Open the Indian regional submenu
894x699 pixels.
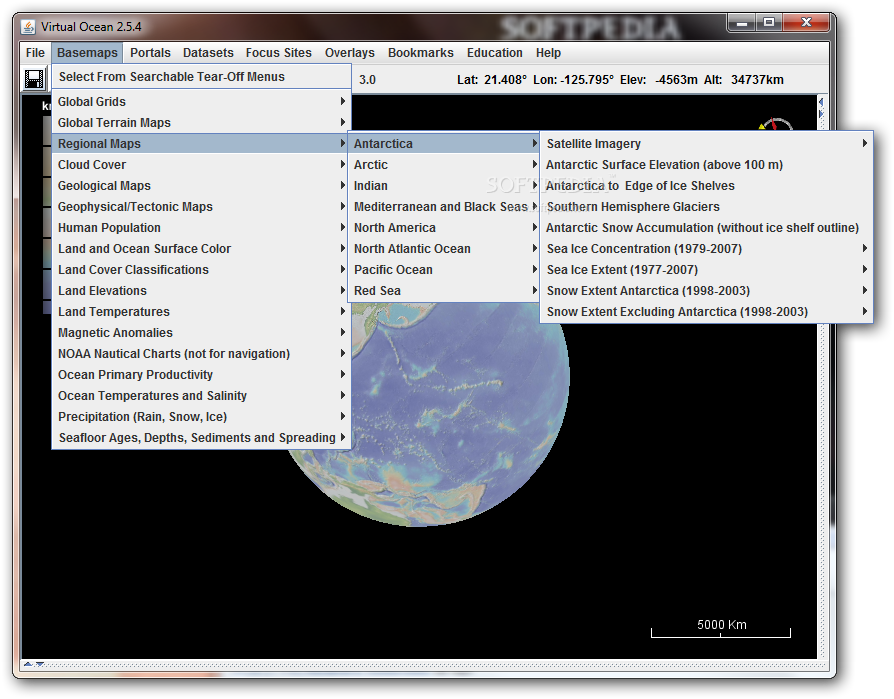click(444, 186)
